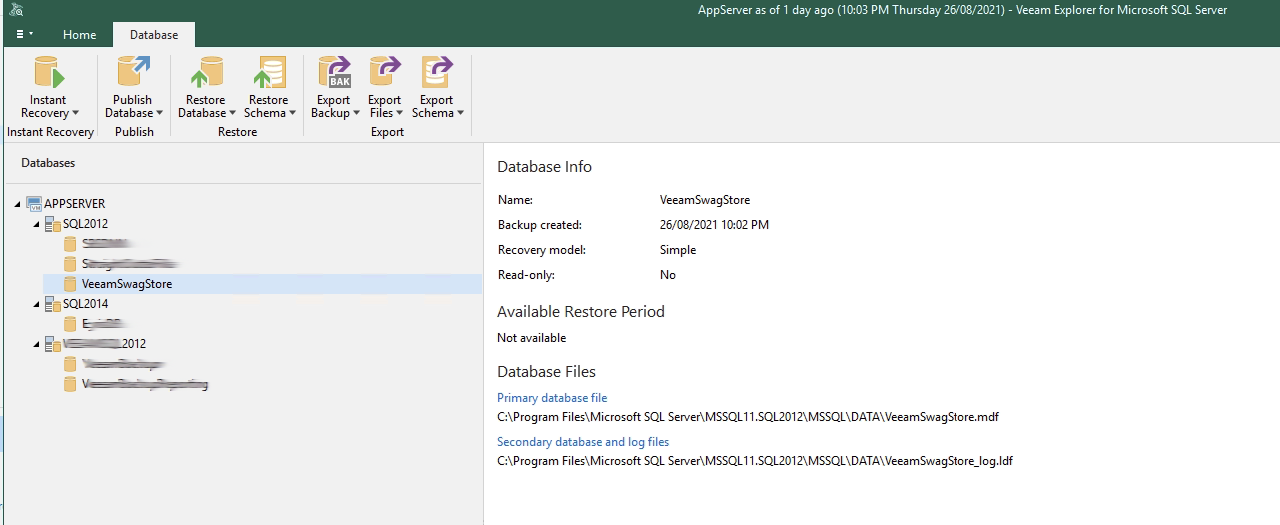Click the APPSERVER computer icon
The width and height of the screenshot is (1280, 525).
[x=35, y=203]
